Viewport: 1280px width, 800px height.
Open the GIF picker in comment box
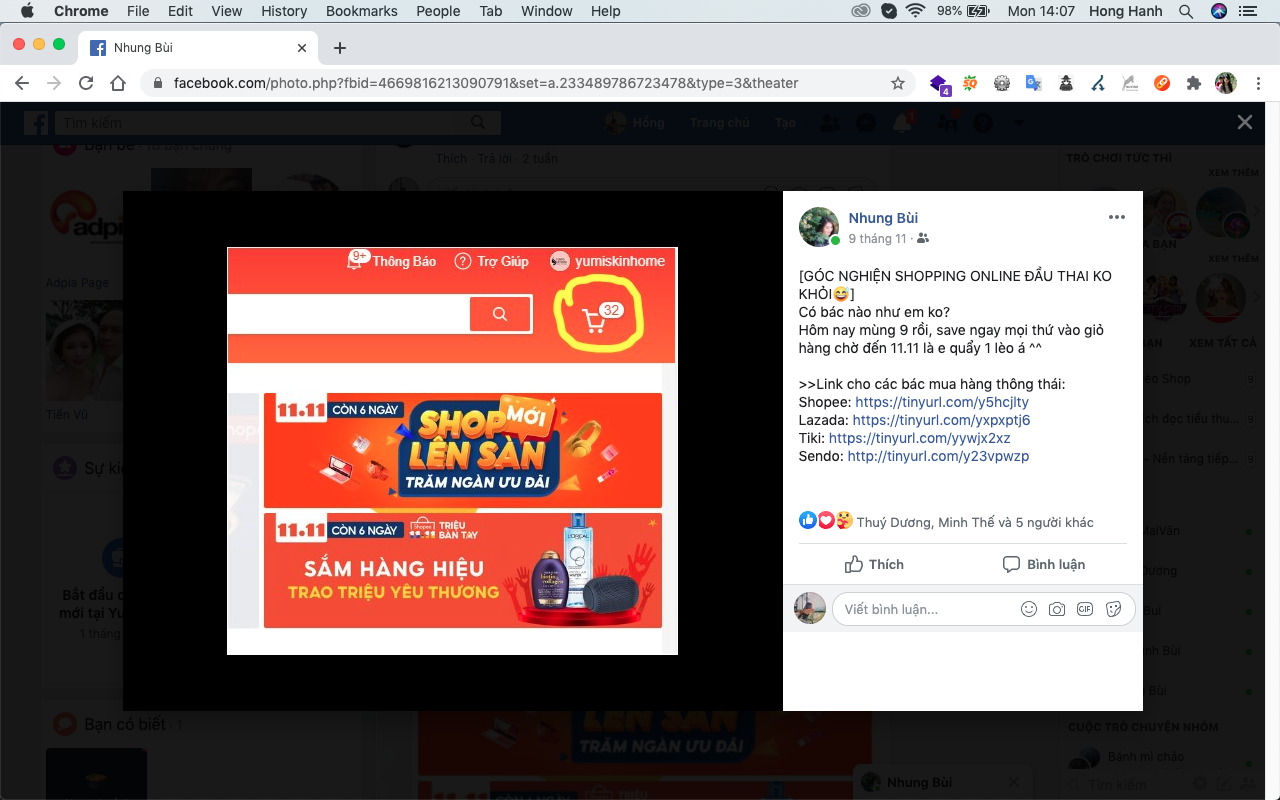point(1085,609)
